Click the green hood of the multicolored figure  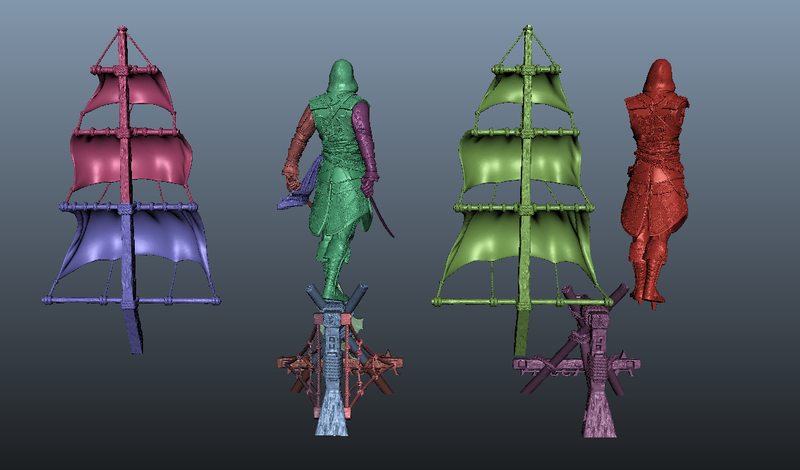tap(341, 77)
